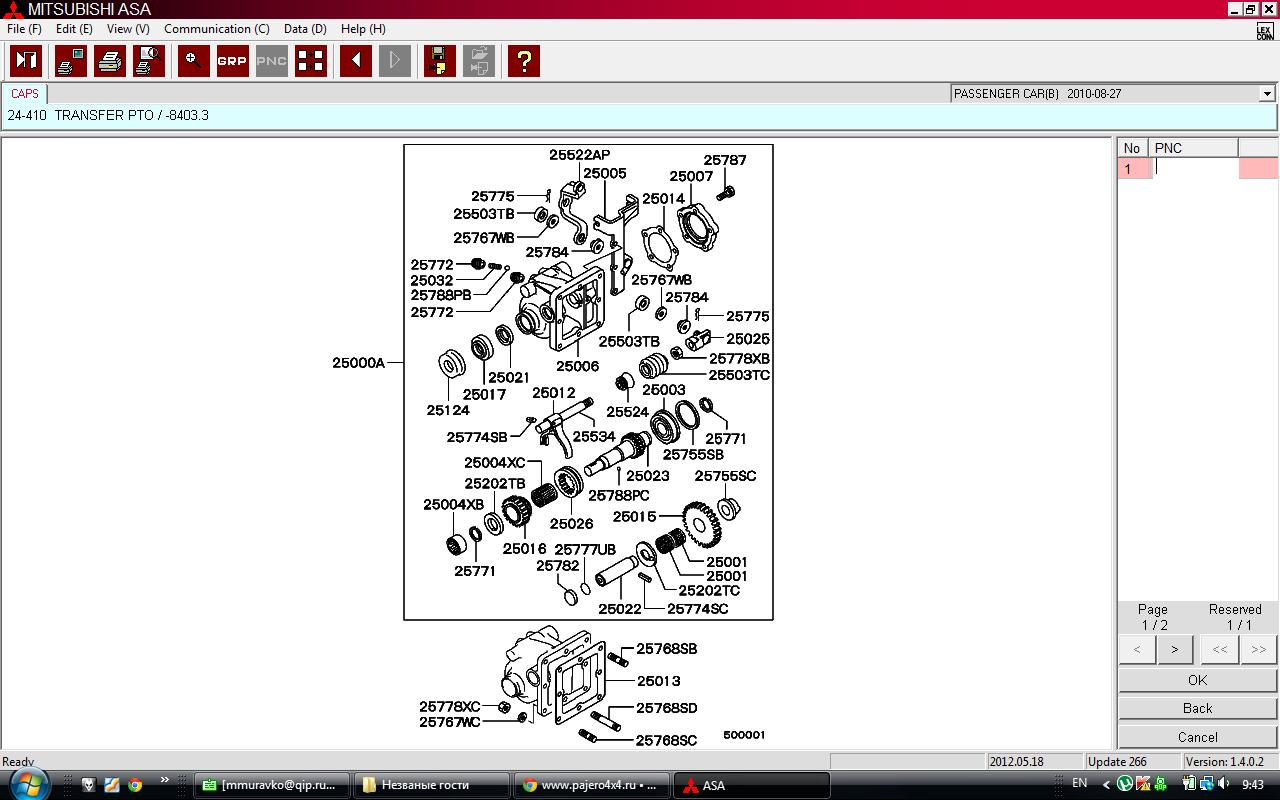Select the CAPS tab
The width and height of the screenshot is (1280, 800).
pyautogui.click(x=25, y=94)
